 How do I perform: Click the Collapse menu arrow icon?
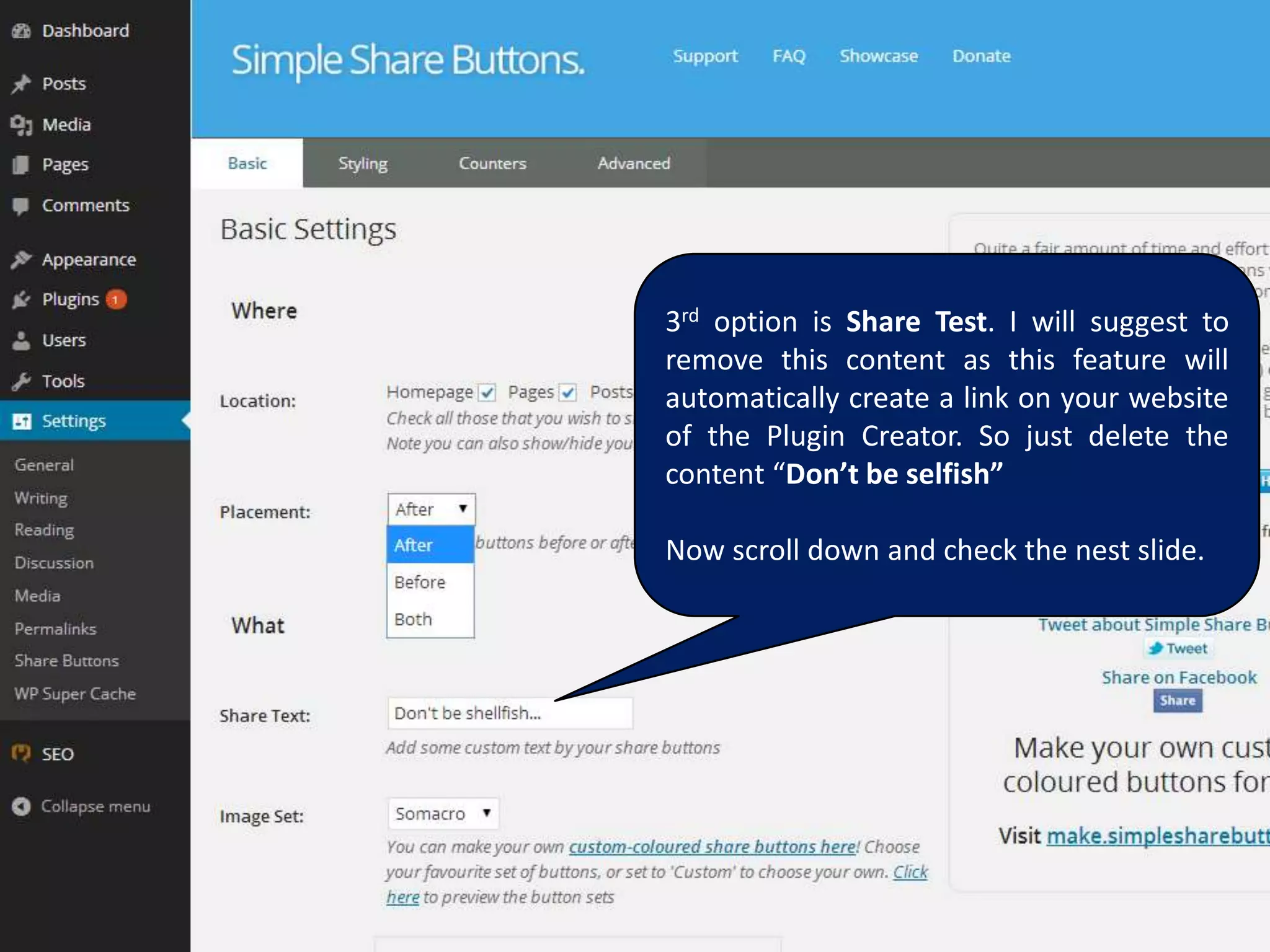click(21, 806)
